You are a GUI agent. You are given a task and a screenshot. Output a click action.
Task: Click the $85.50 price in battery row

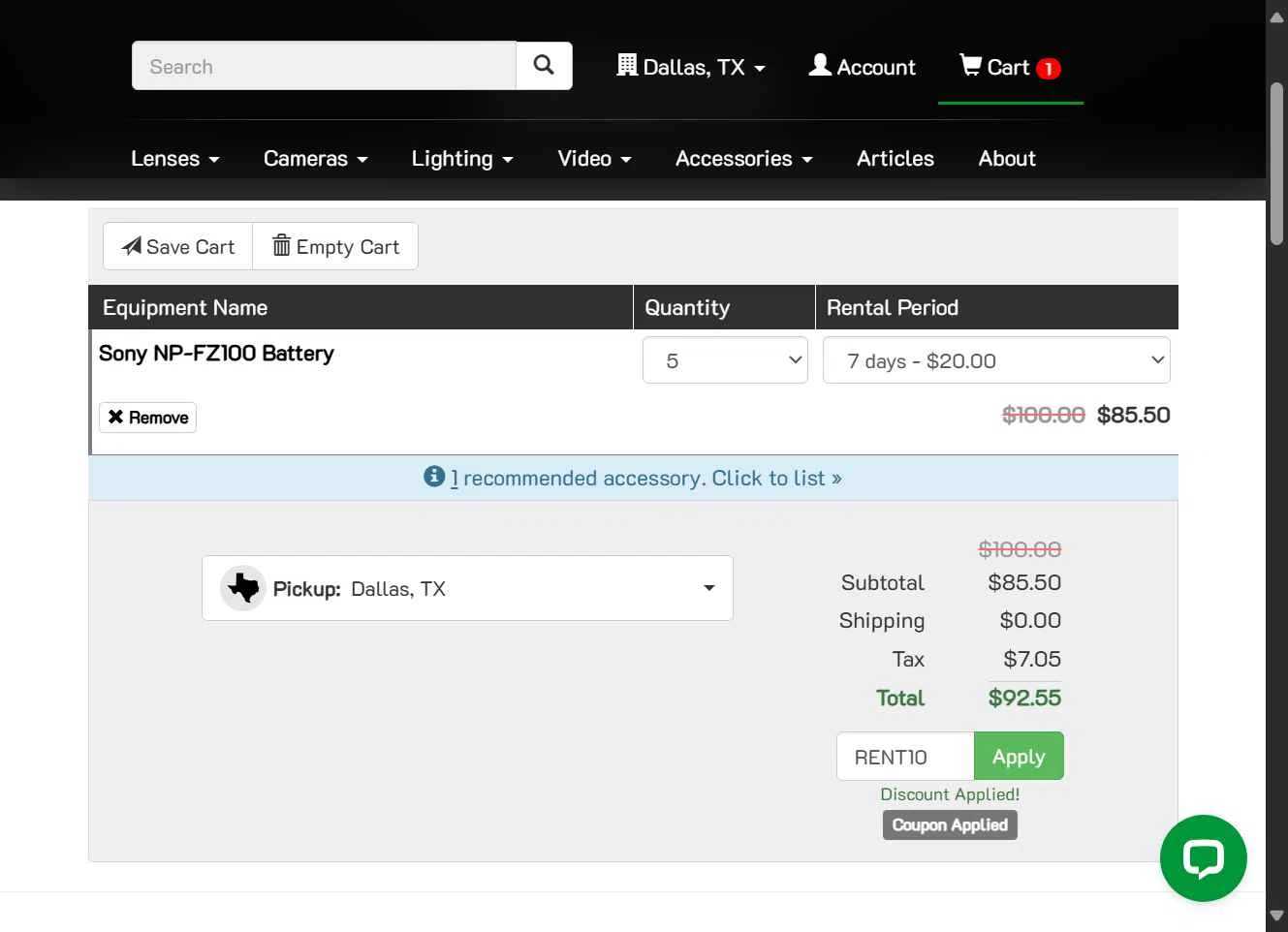pyautogui.click(x=1134, y=415)
